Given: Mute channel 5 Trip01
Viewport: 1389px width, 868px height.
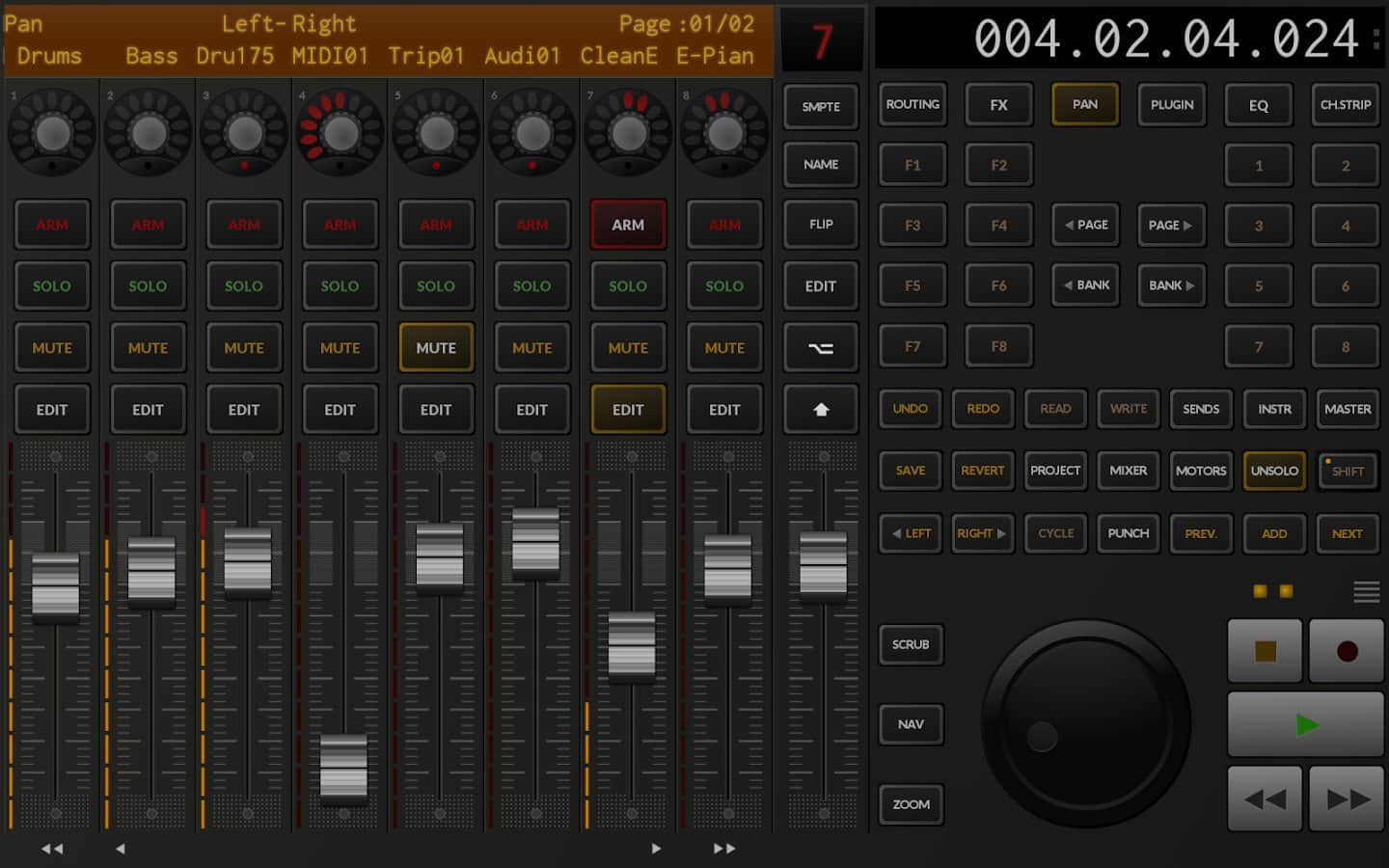Looking at the screenshot, I should pos(436,348).
